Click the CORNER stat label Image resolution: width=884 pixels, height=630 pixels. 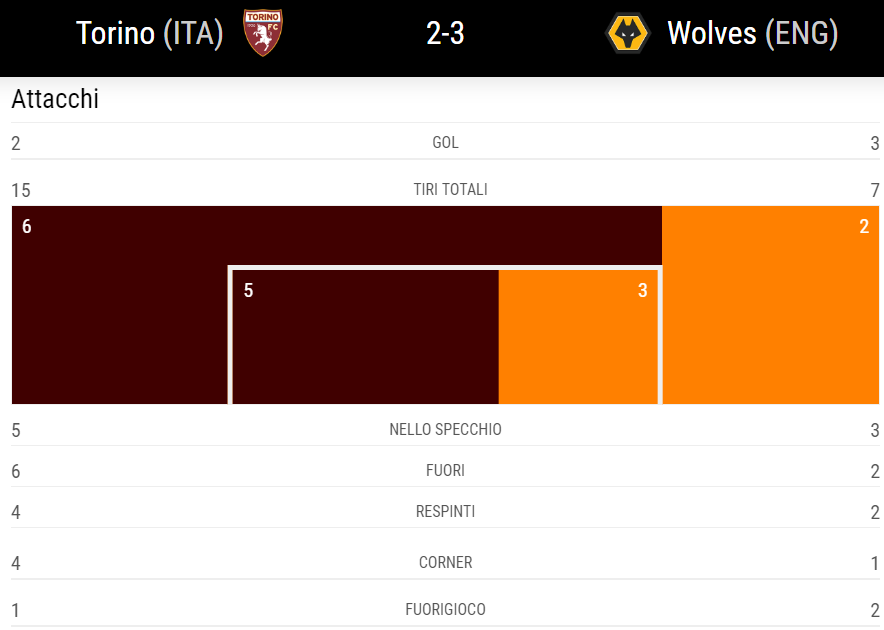(x=445, y=563)
